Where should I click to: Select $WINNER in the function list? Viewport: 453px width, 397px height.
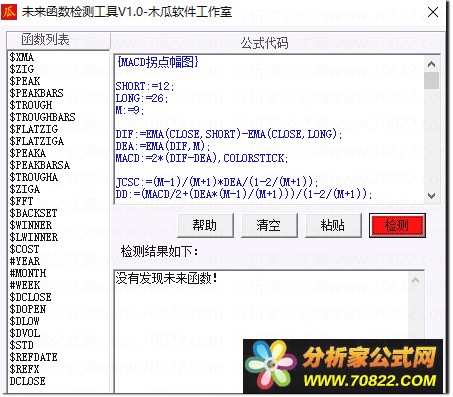(31, 225)
